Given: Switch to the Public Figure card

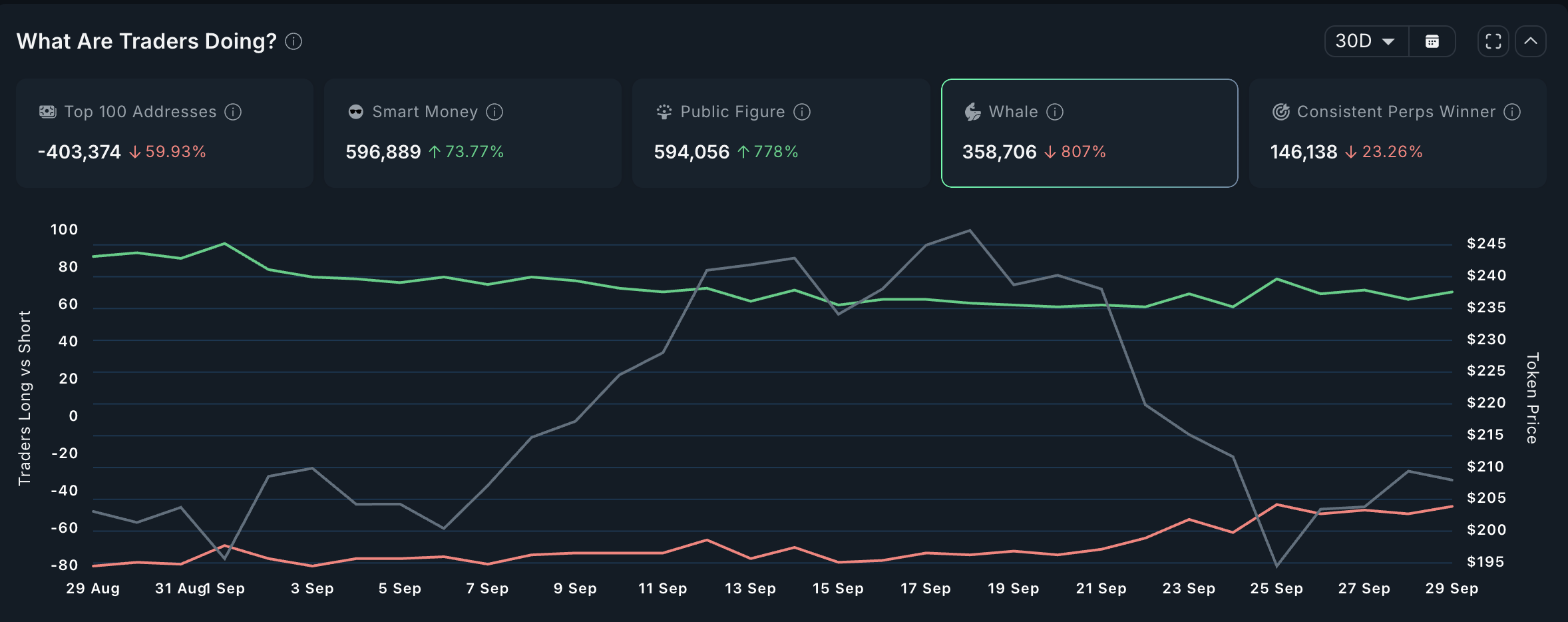Looking at the screenshot, I should coord(781,133).
